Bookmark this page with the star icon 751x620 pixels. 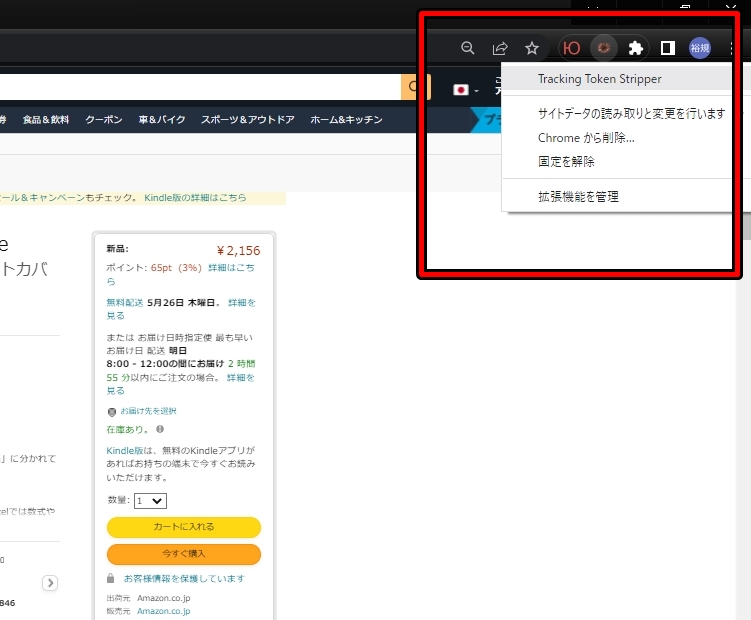pyautogui.click(x=532, y=48)
